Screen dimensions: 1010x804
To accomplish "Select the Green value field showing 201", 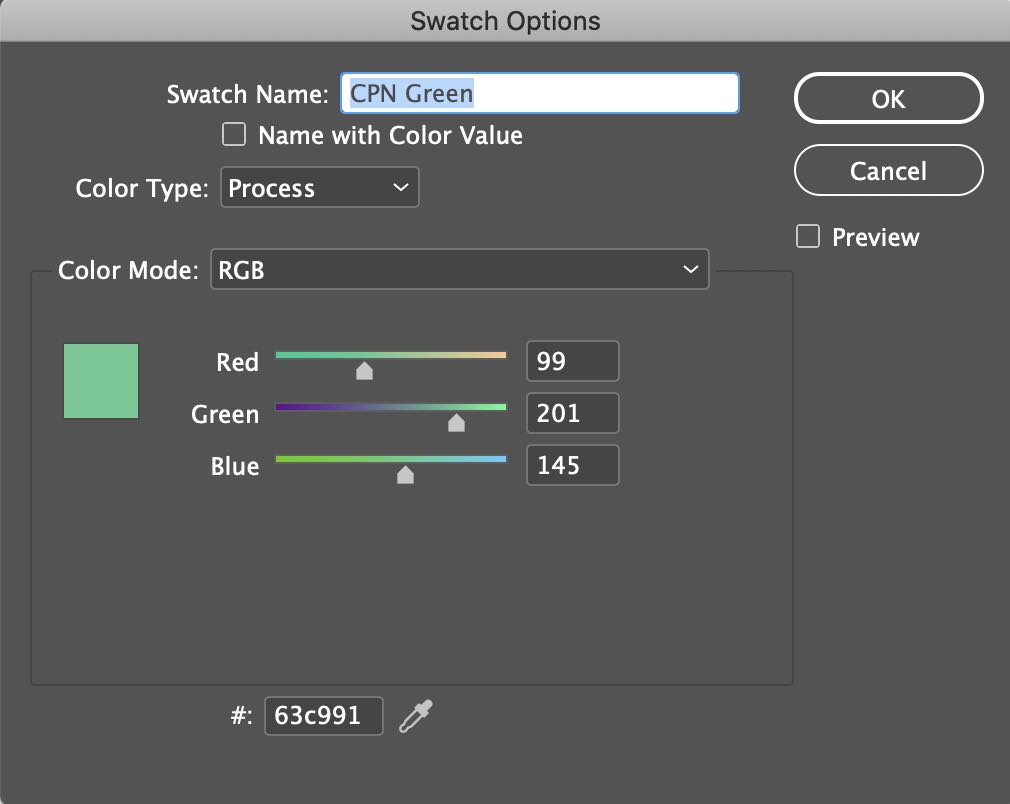I will [573, 413].
